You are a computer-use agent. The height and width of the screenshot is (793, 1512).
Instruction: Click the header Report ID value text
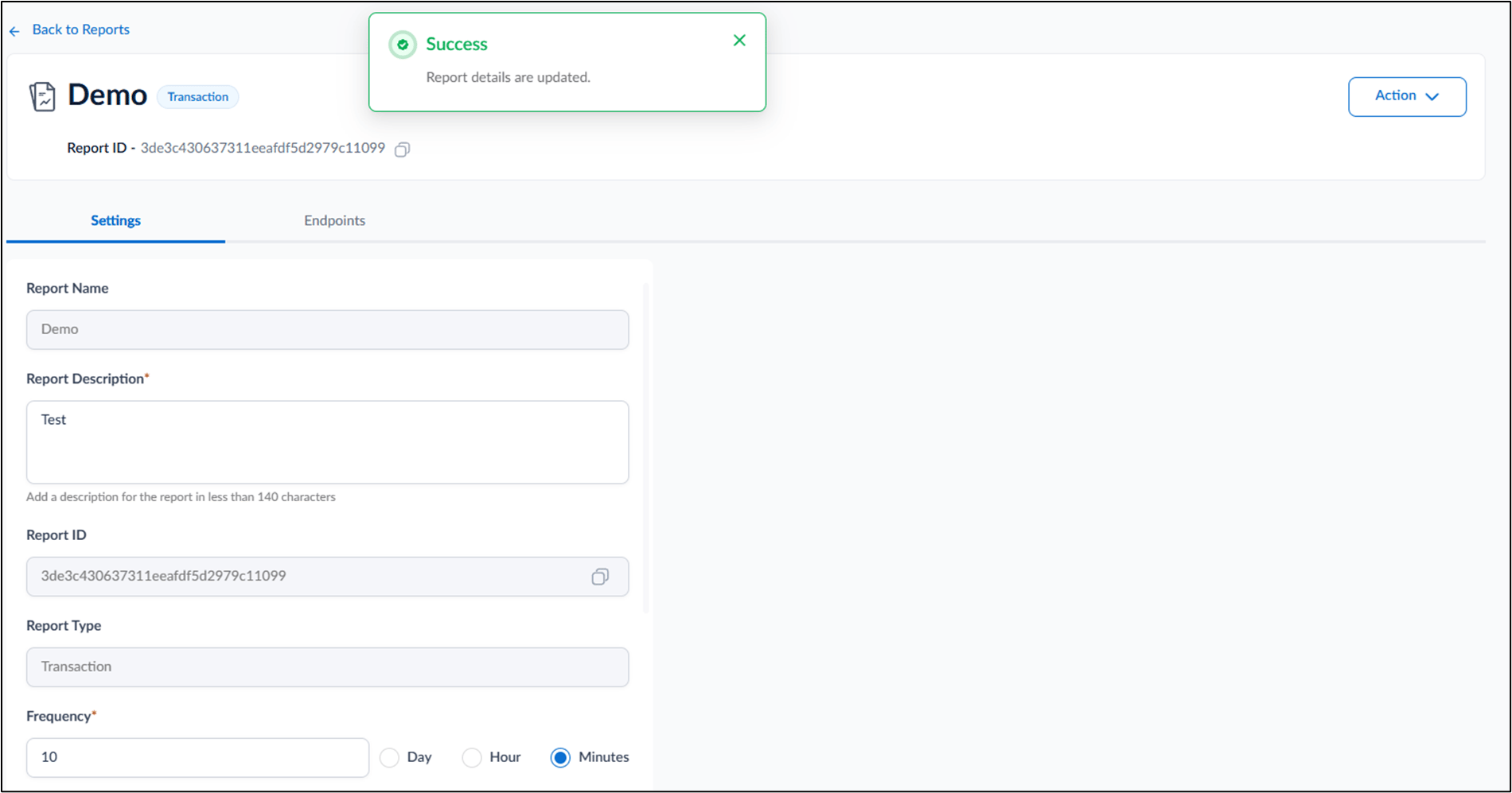[263, 148]
